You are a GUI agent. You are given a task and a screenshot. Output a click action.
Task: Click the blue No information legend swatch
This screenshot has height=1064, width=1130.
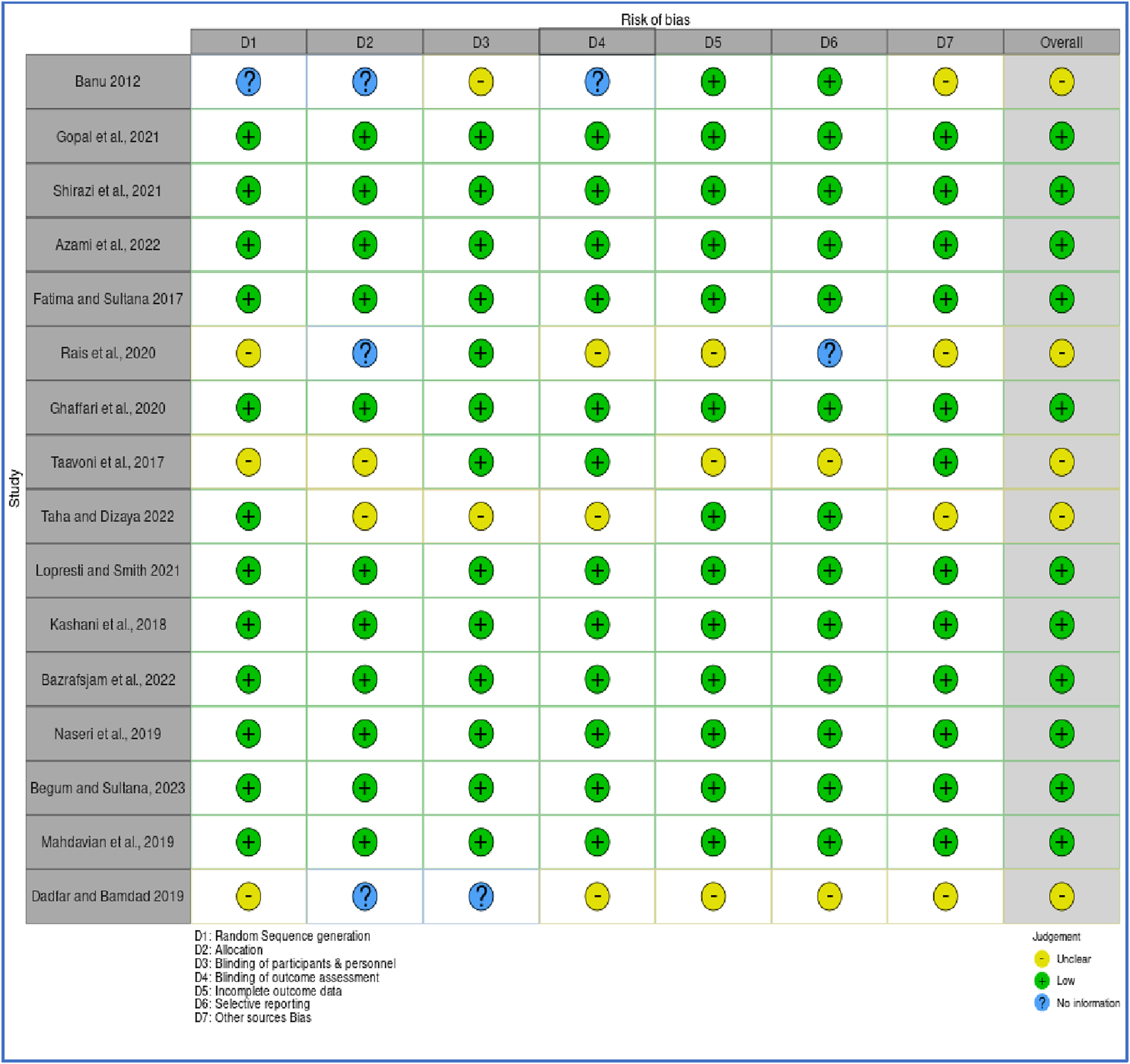[x=1041, y=1003]
